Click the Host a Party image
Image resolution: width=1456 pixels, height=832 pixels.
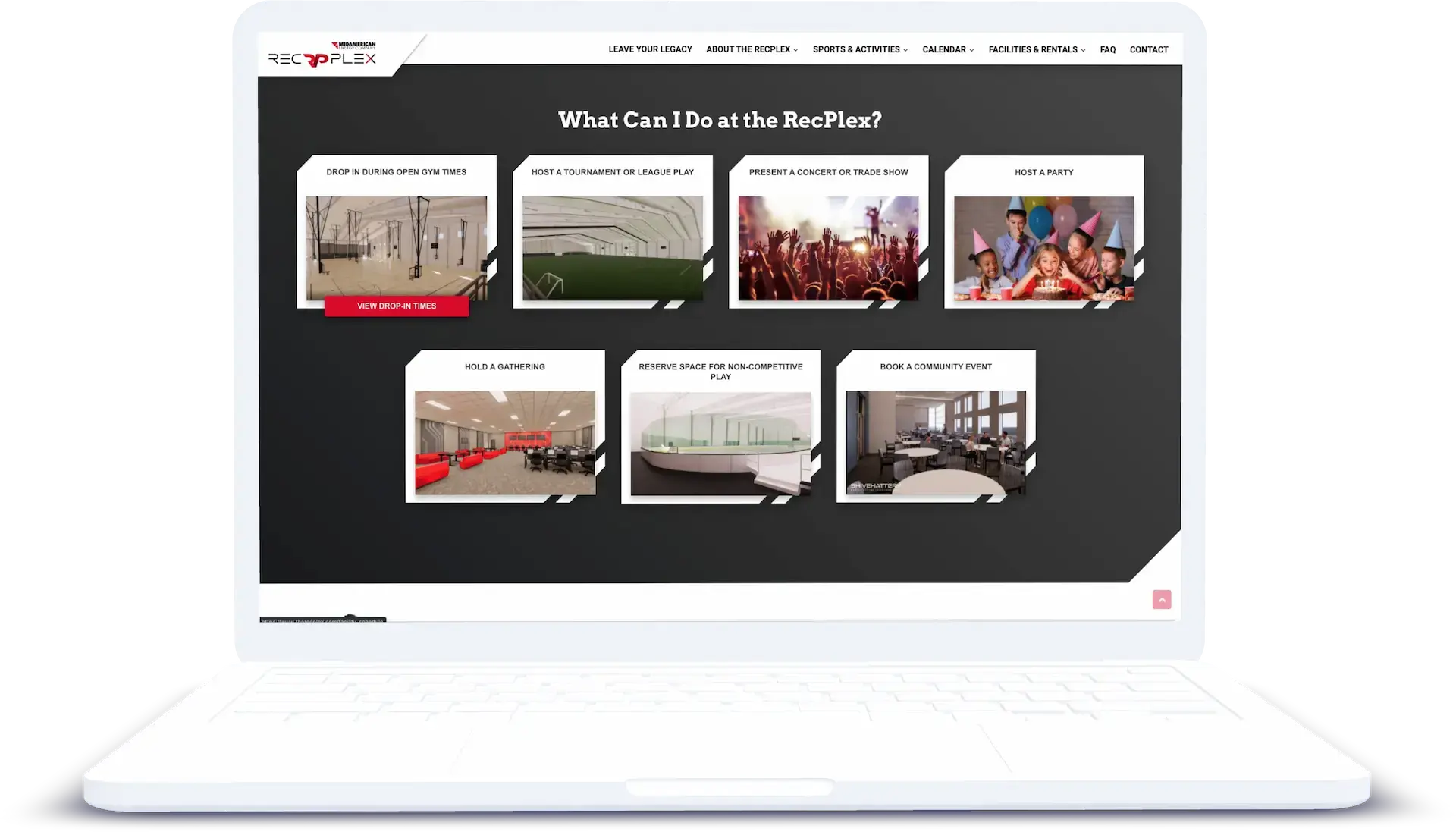(1044, 248)
